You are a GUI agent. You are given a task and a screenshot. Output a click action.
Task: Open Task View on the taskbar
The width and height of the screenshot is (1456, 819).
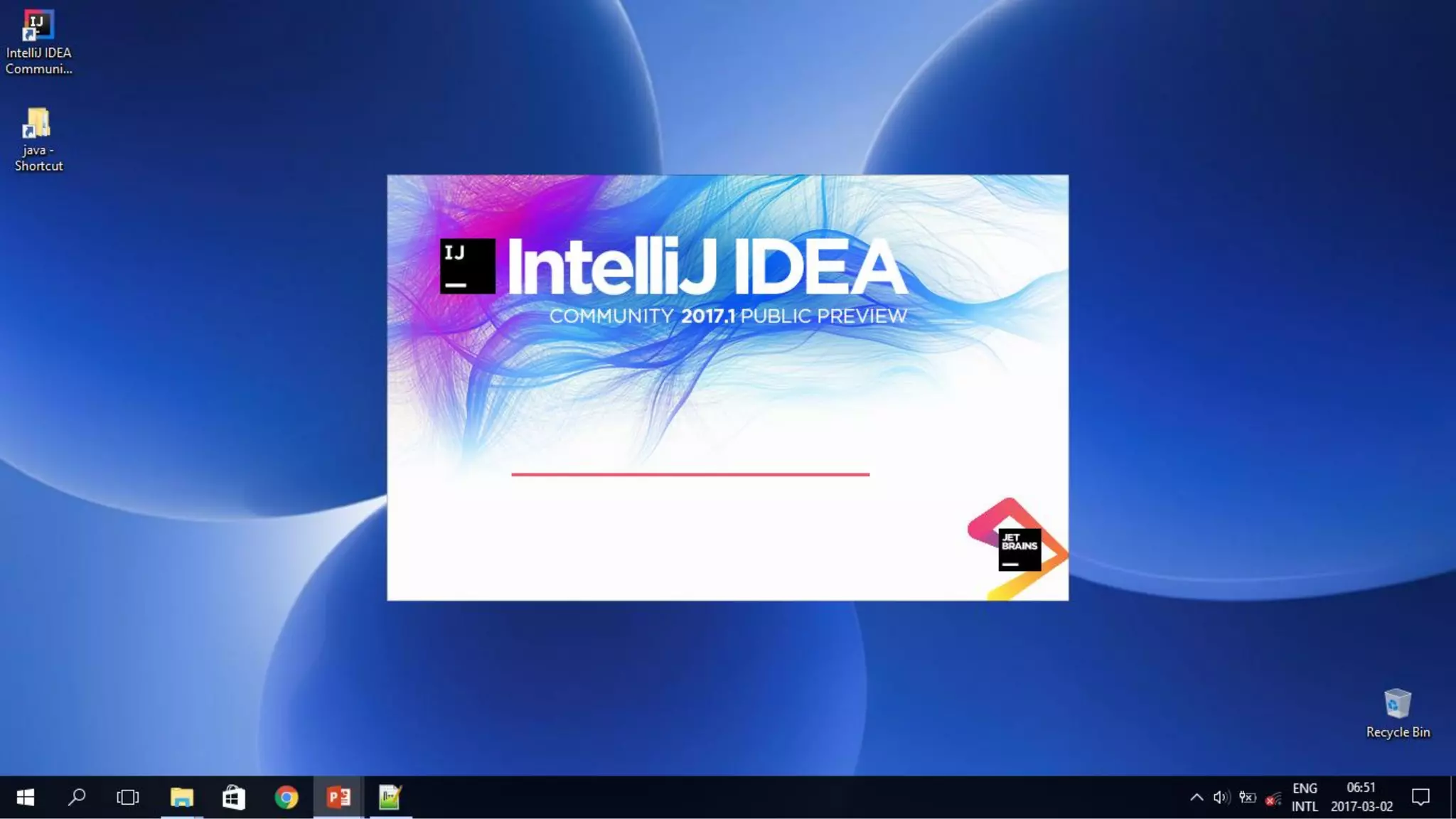(128, 798)
